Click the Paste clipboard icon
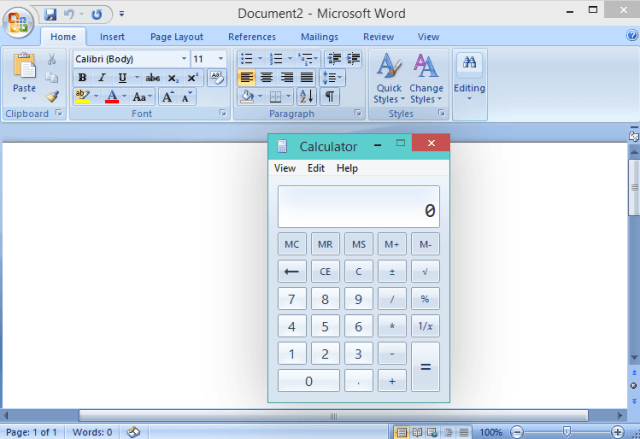This screenshot has height=439, width=640. (x=24, y=66)
